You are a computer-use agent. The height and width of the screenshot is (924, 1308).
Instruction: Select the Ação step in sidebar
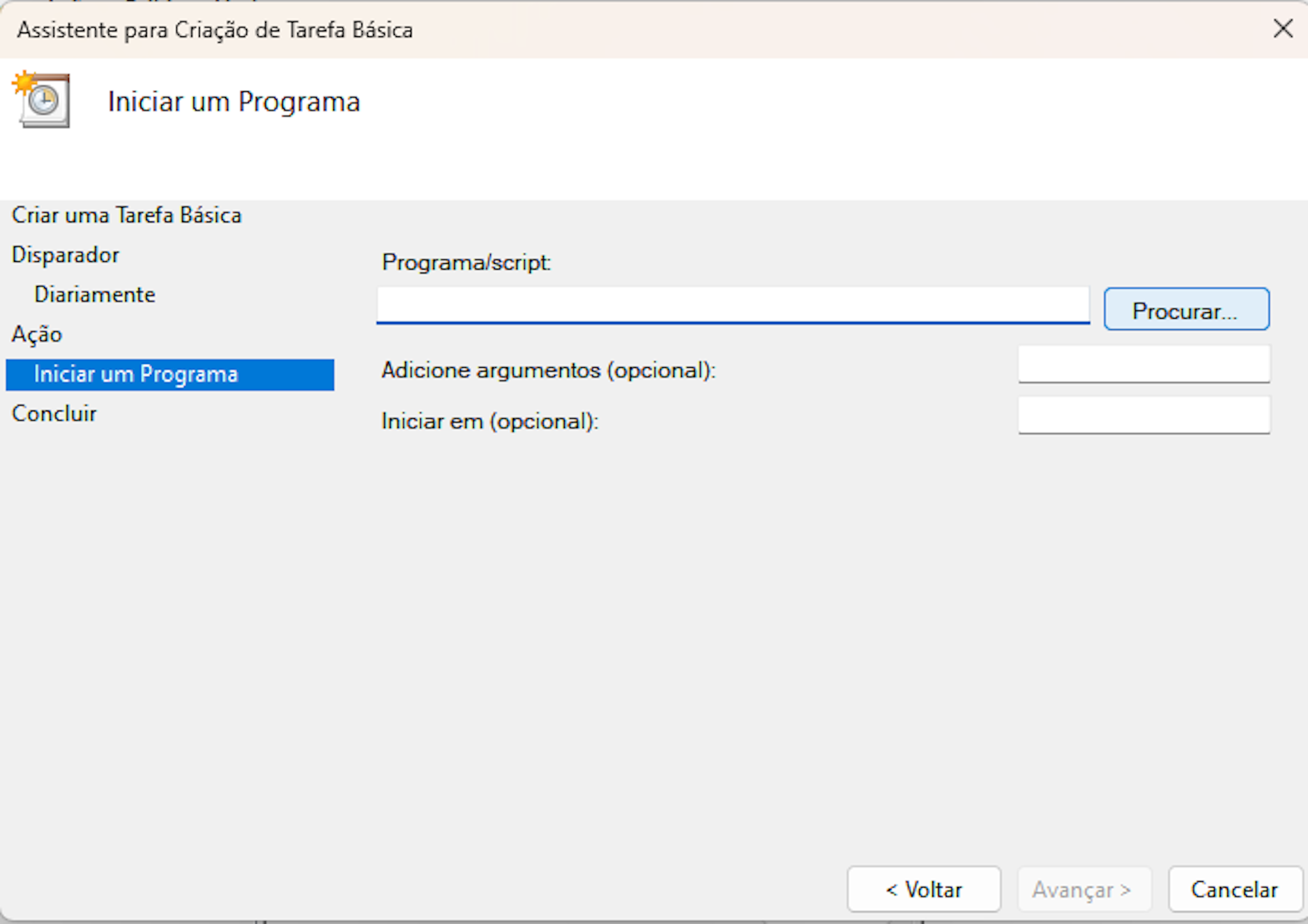[36, 334]
